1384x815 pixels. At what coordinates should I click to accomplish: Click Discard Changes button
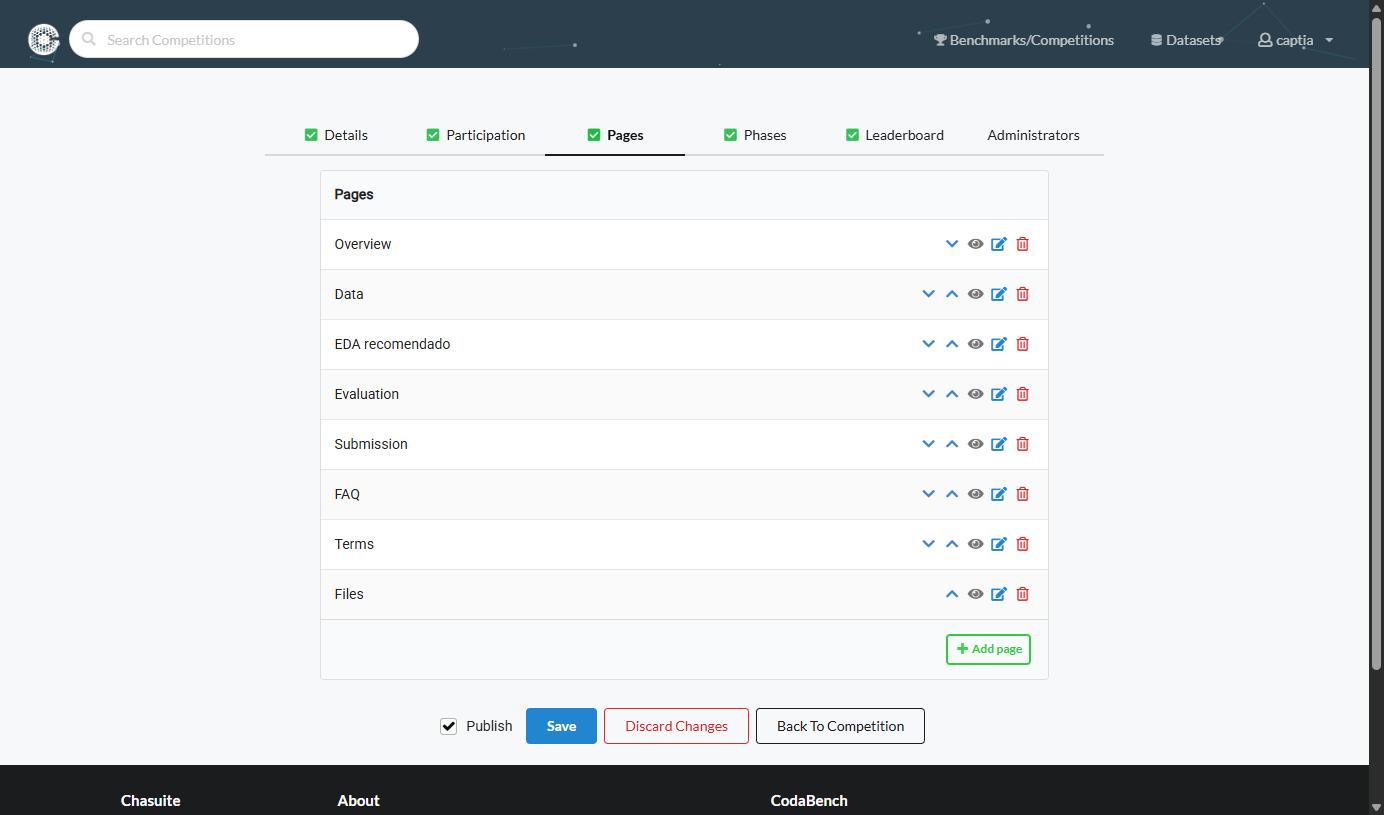point(676,726)
